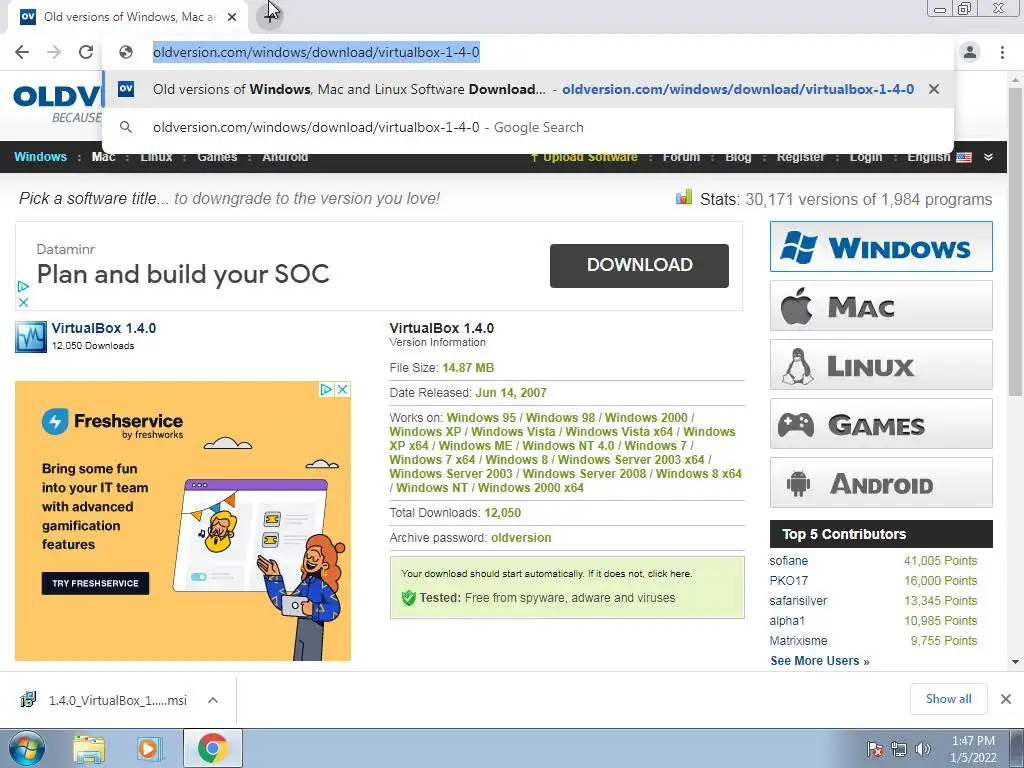Close the Freshservice ad with its X

[342, 390]
